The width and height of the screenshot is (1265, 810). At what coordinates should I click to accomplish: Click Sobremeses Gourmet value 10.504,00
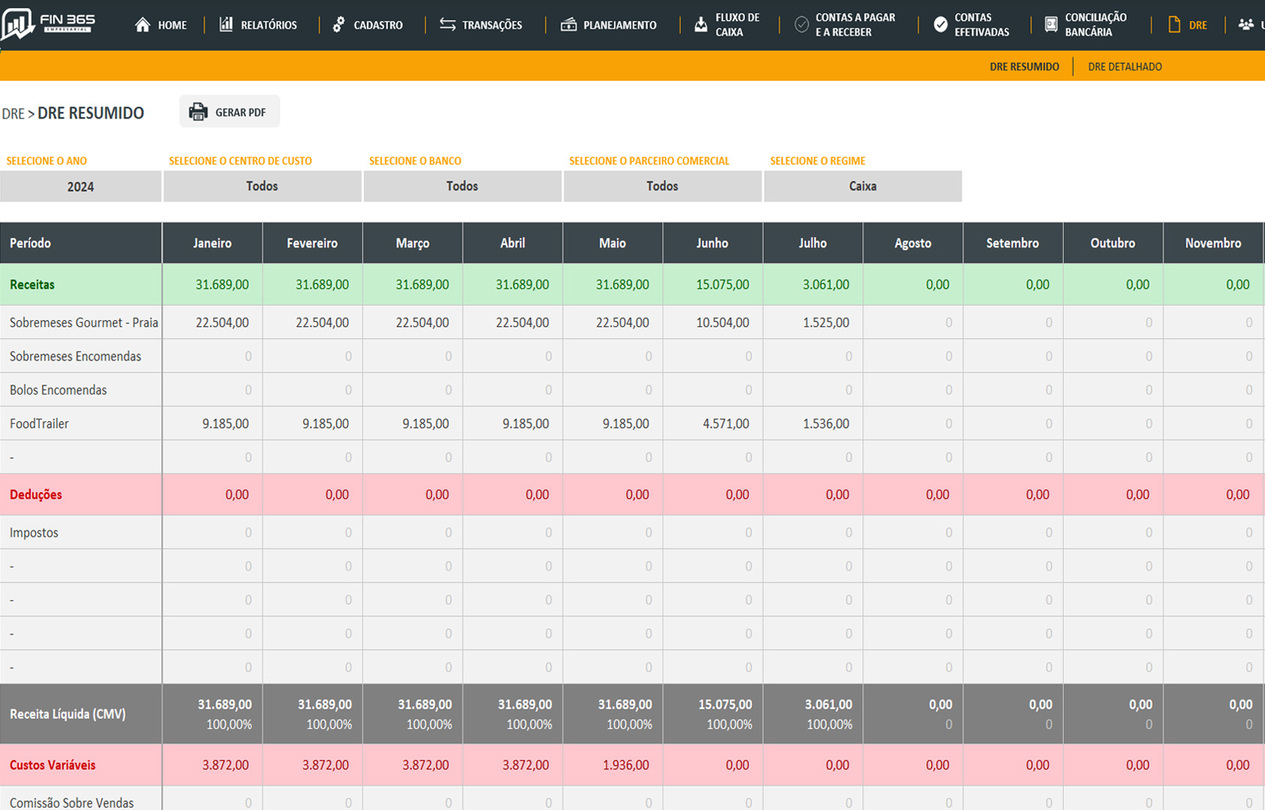click(x=723, y=322)
